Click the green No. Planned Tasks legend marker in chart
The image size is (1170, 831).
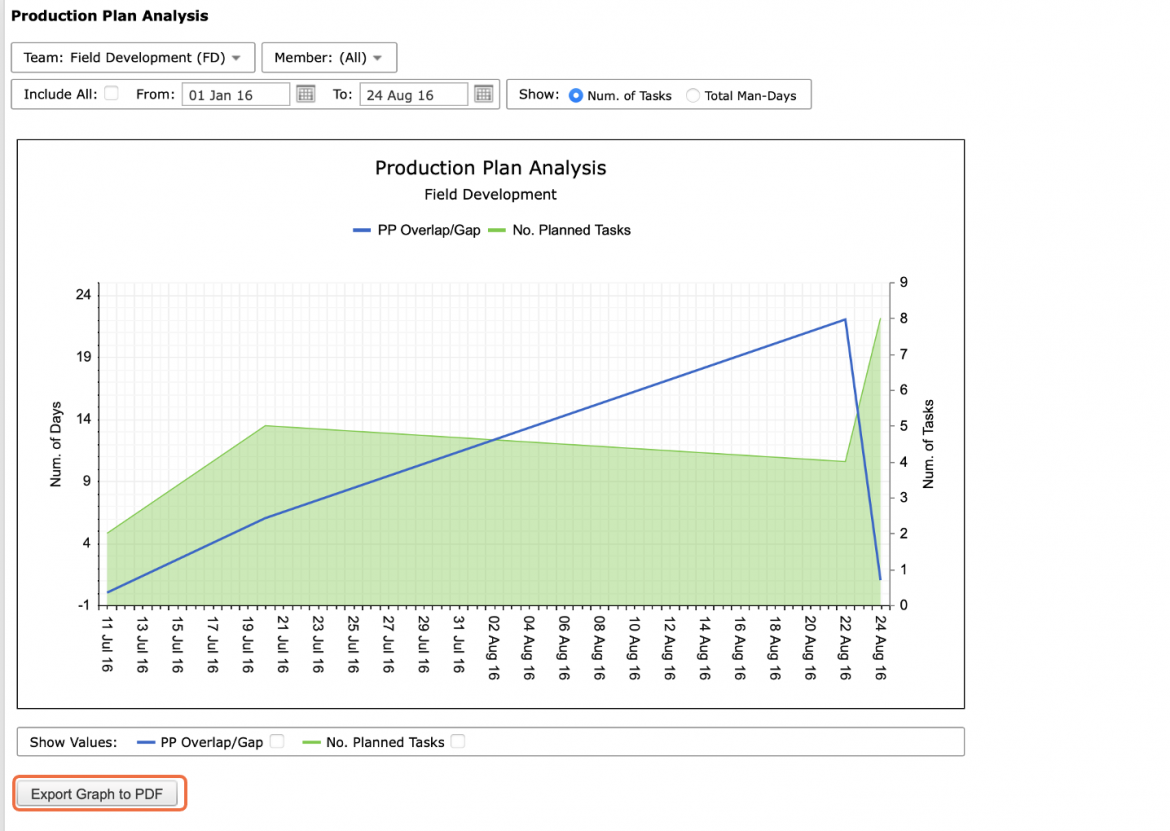tap(497, 231)
